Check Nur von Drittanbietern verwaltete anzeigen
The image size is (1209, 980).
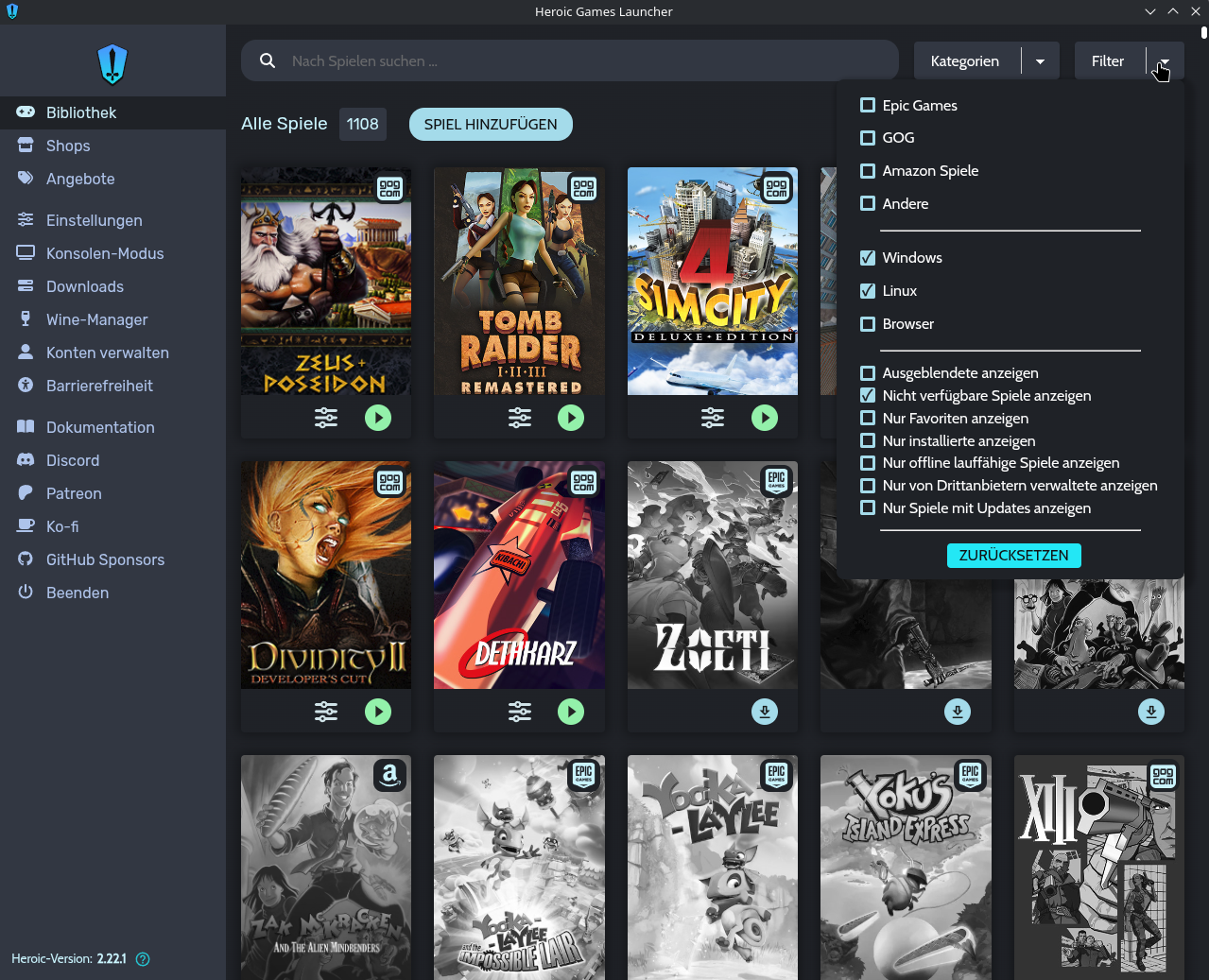(x=868, y=486)
